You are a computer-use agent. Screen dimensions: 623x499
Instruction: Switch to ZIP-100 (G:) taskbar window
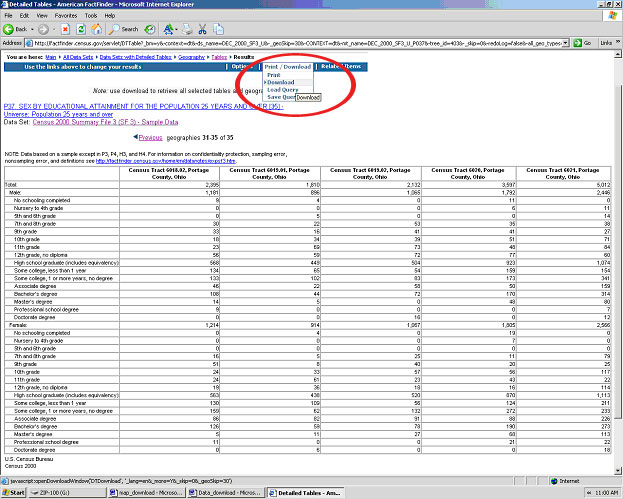[x=67, y=493]
